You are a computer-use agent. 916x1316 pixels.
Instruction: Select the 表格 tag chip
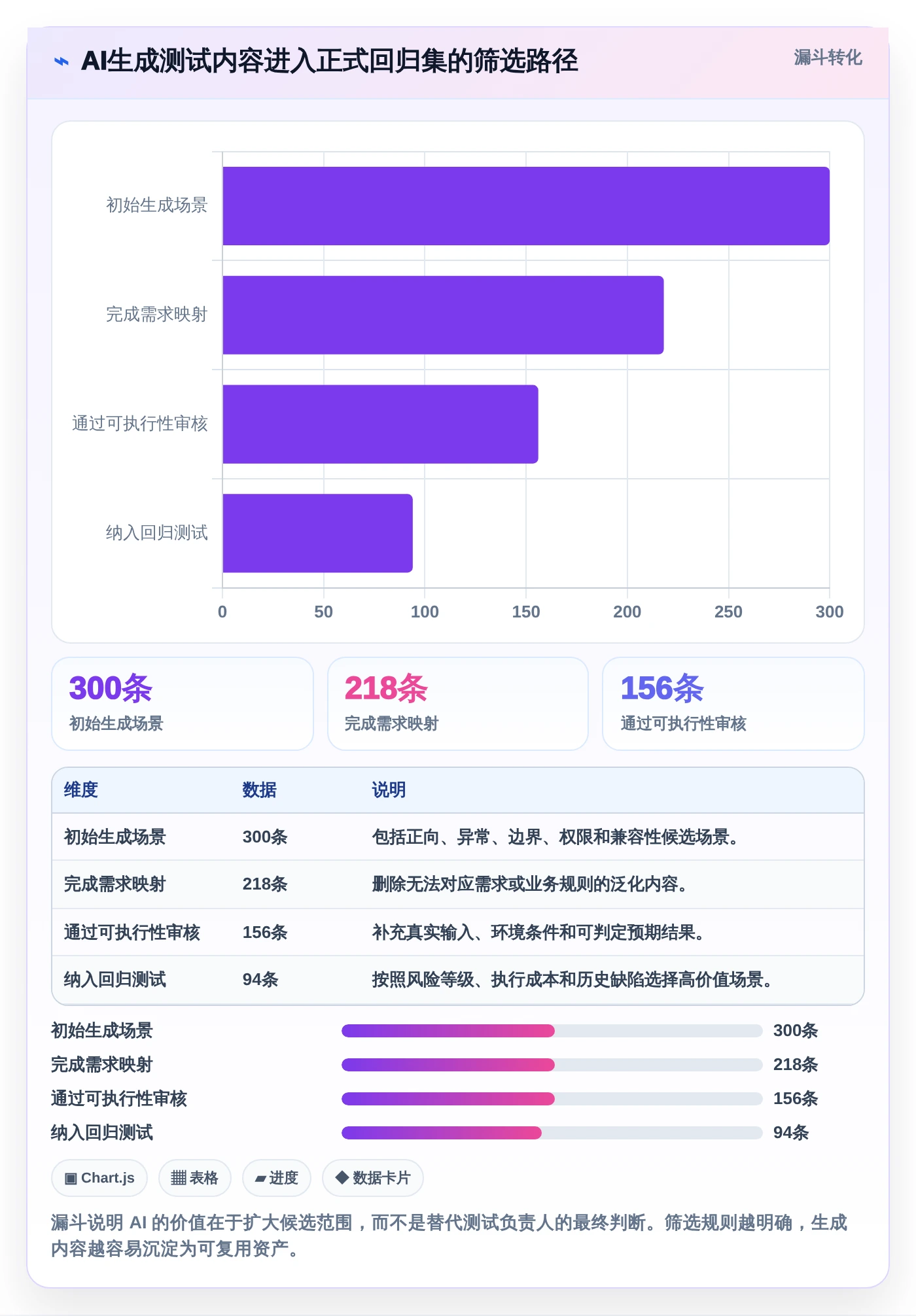pos(194,1178)
